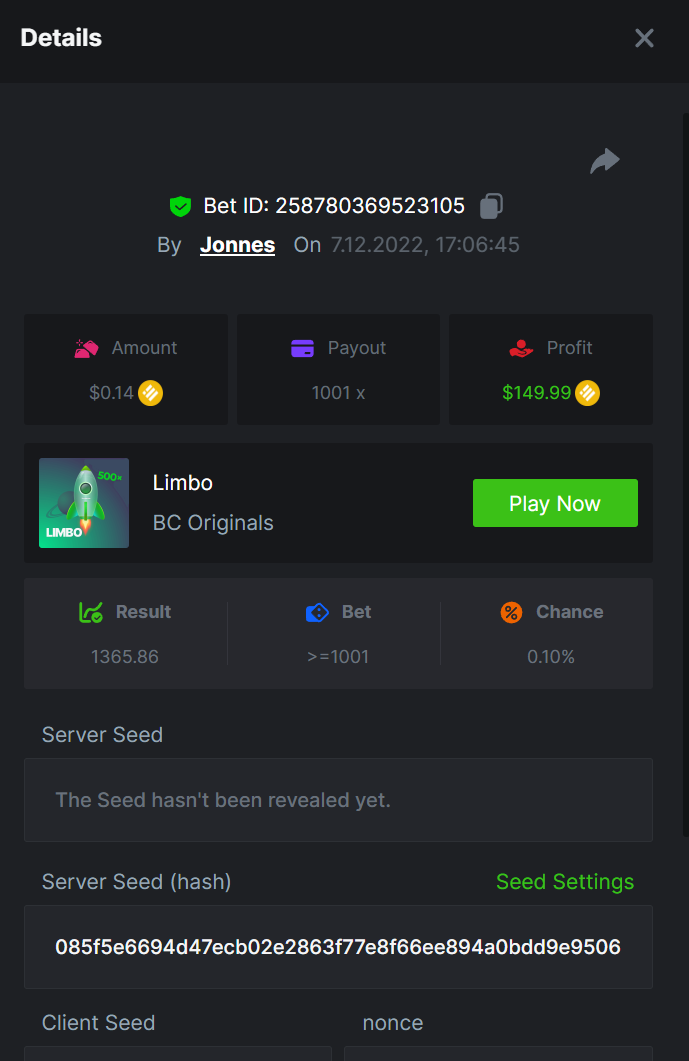This screenshot has width=689, height=1061.
Task: Click the green Result chart icon
Action: 91,612
